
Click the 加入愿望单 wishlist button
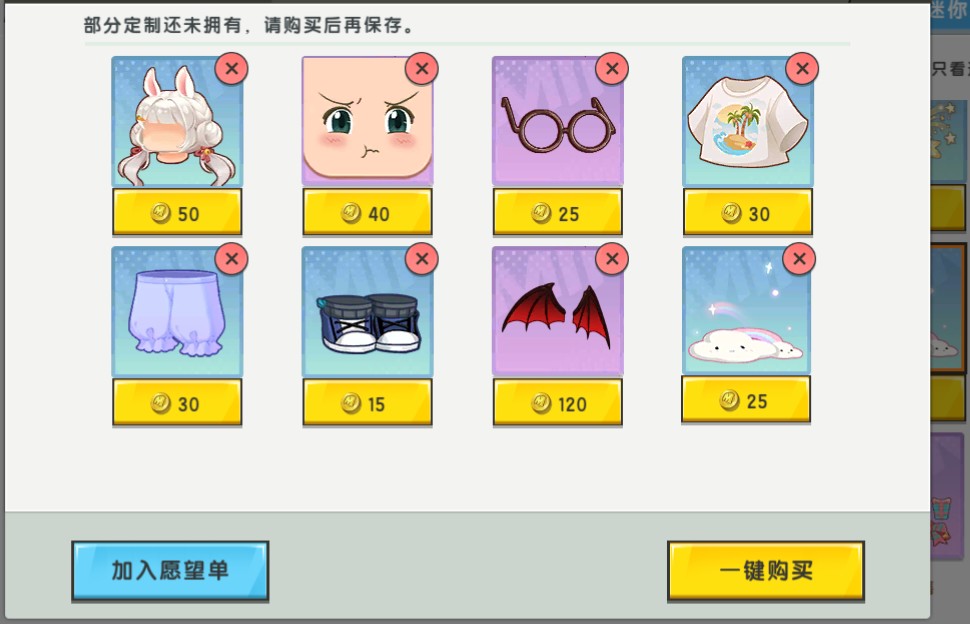click(170, 571)
